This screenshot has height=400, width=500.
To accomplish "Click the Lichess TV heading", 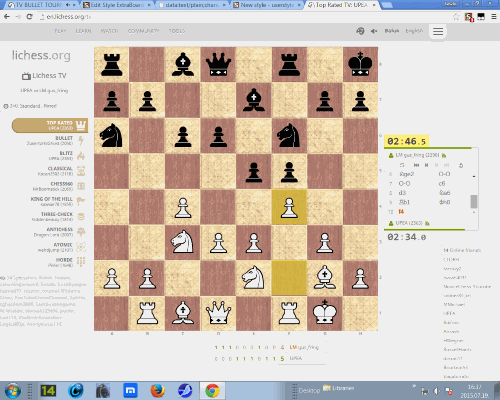I will click(44, 76).
